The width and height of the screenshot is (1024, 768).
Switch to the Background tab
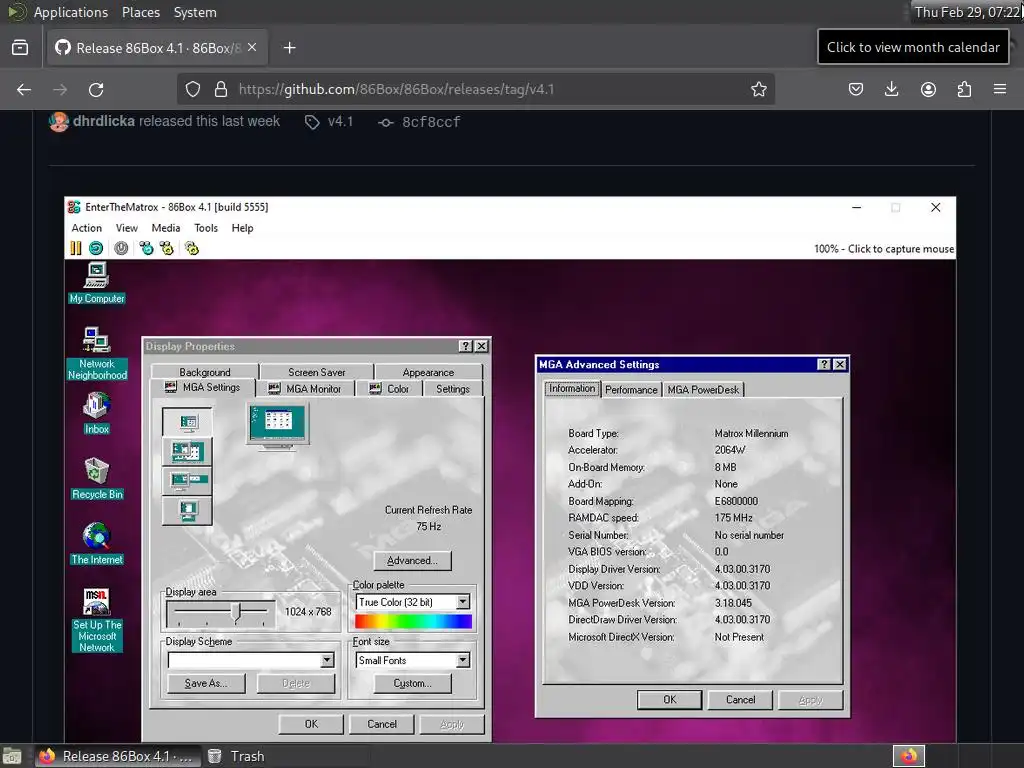(x=205, y=372)
